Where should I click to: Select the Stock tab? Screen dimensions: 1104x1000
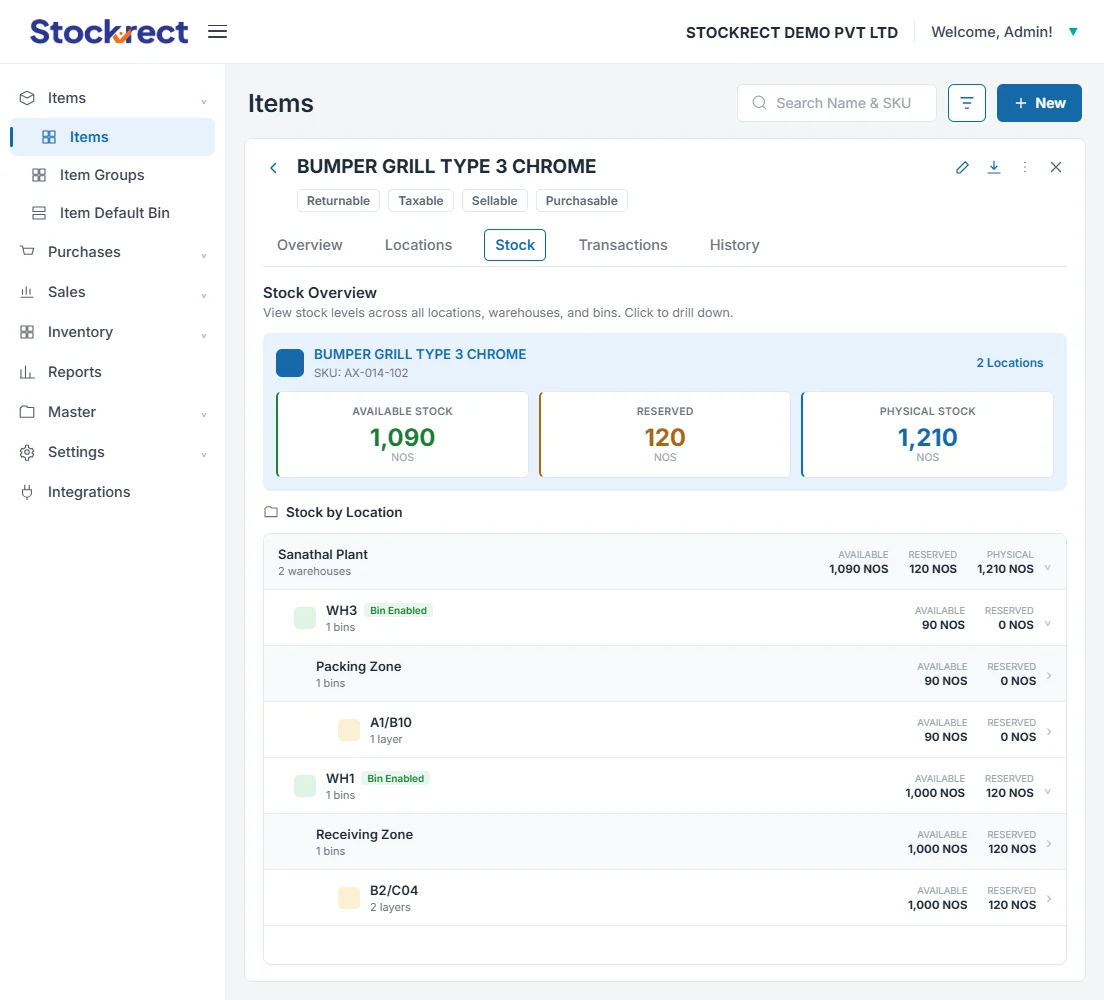(515, 245)
